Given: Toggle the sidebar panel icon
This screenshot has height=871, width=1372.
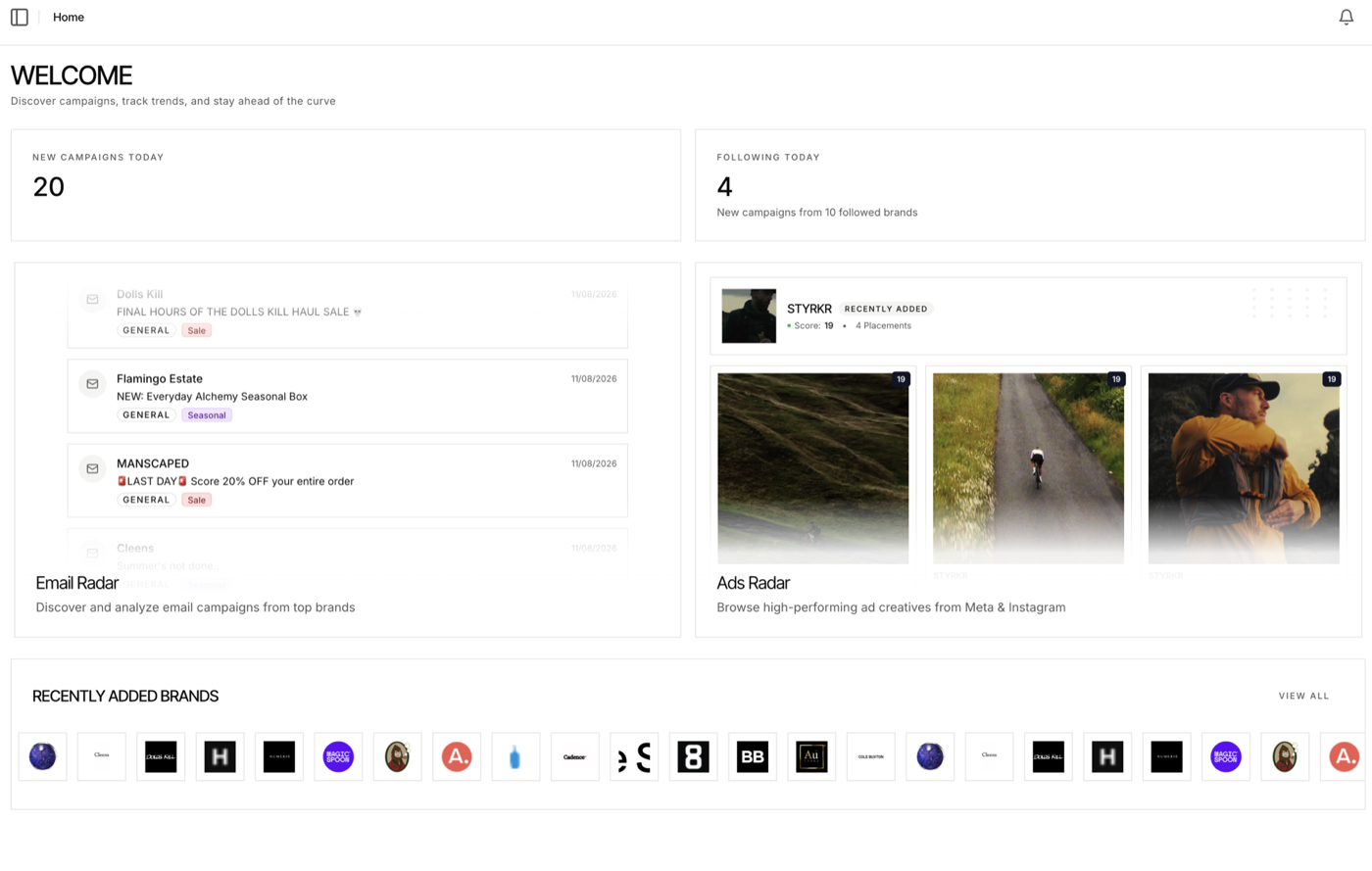Looking at the screenshot, I should click(x=20, y=18).
